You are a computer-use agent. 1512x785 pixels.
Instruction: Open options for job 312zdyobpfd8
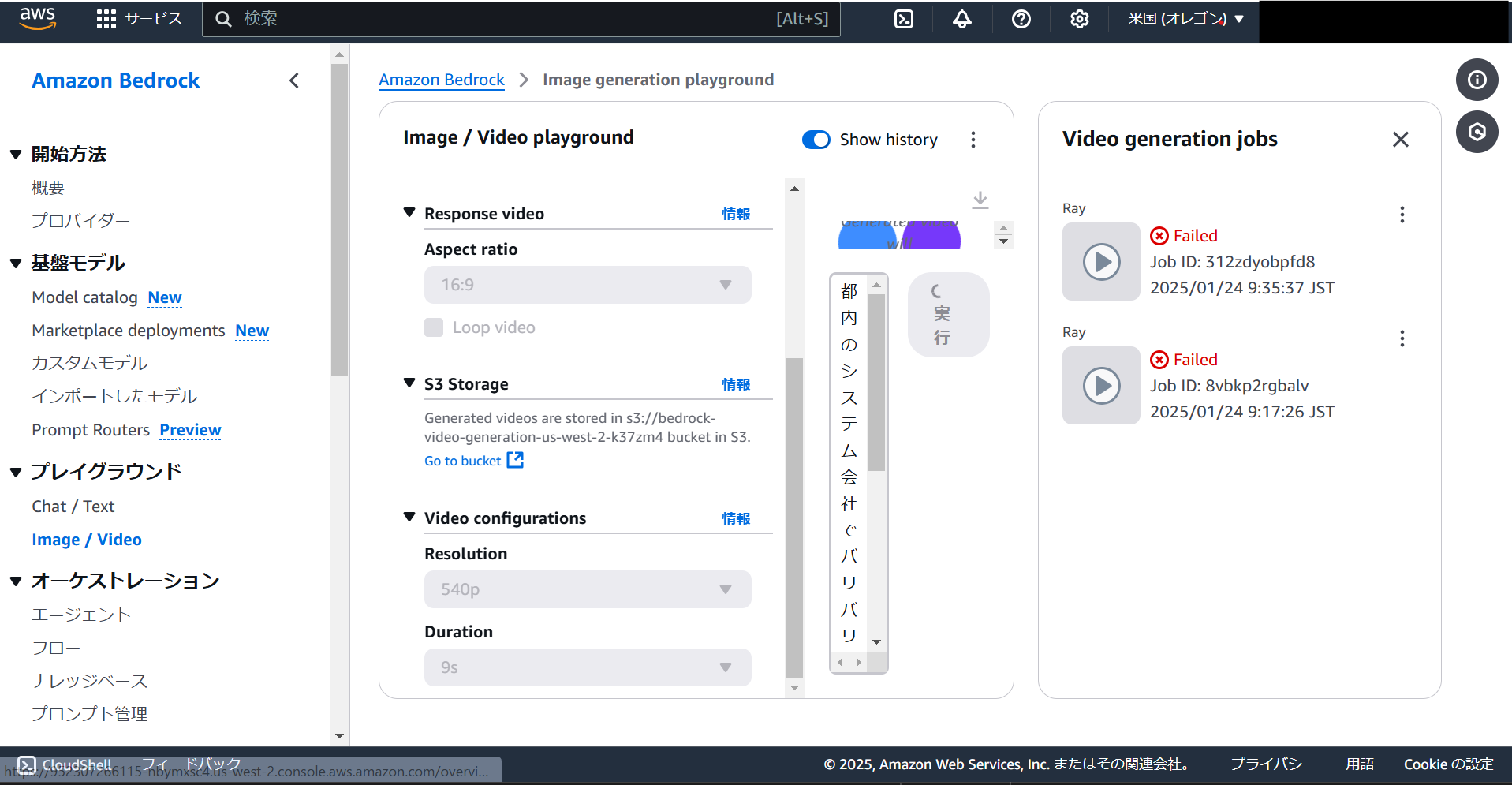(x=1402, y=215)
